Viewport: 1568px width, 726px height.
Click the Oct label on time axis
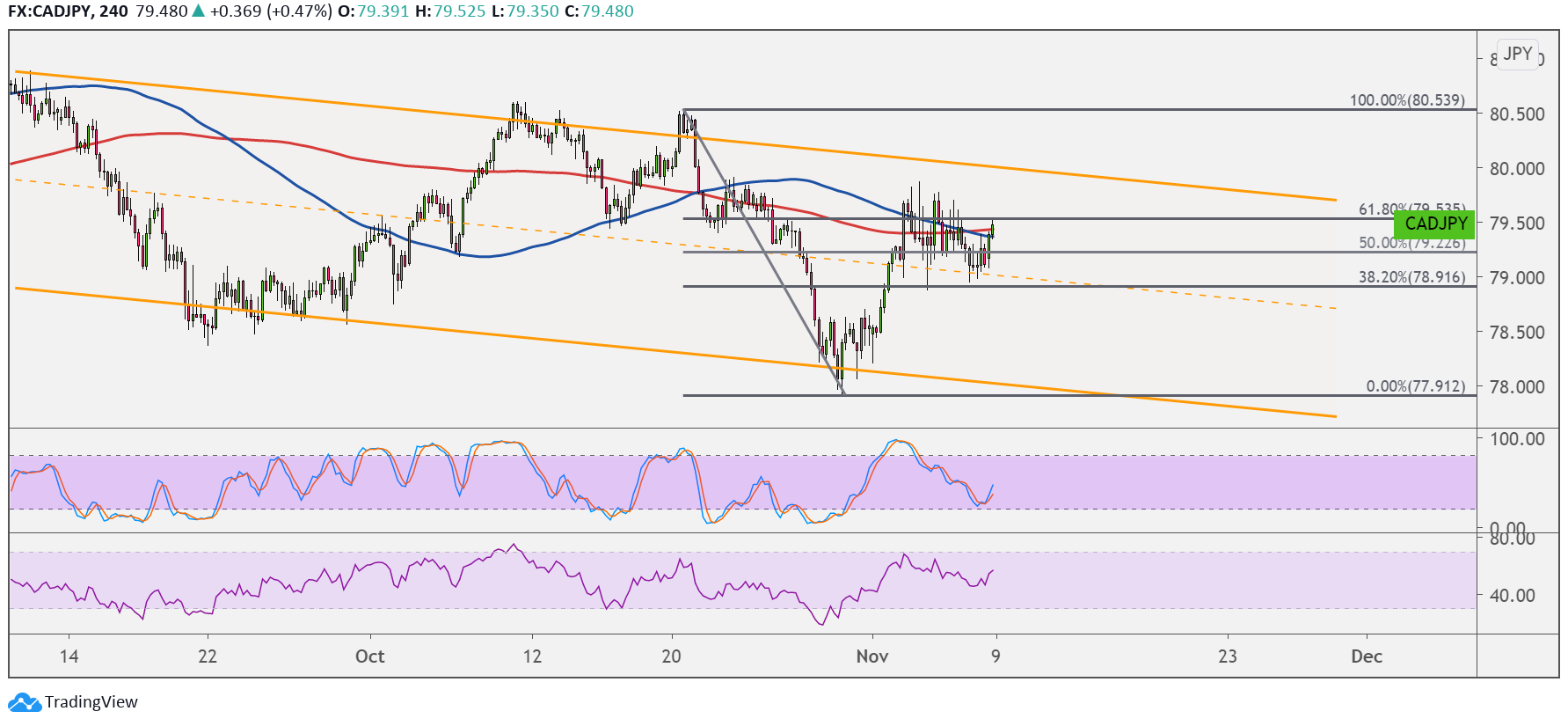[370, 656]
